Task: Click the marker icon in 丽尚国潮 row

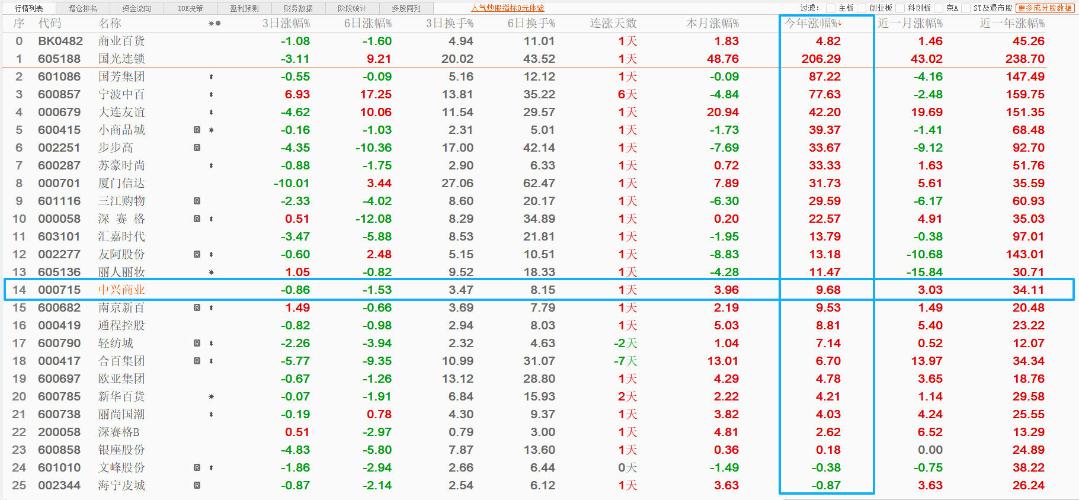Action: (x=211, y=415)
